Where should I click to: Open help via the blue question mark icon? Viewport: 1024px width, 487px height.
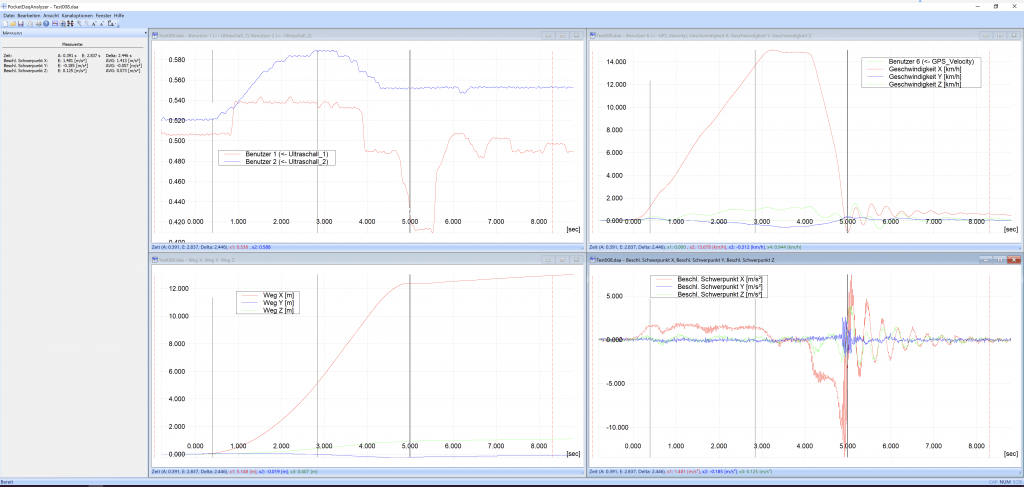(x=45, y=24)
